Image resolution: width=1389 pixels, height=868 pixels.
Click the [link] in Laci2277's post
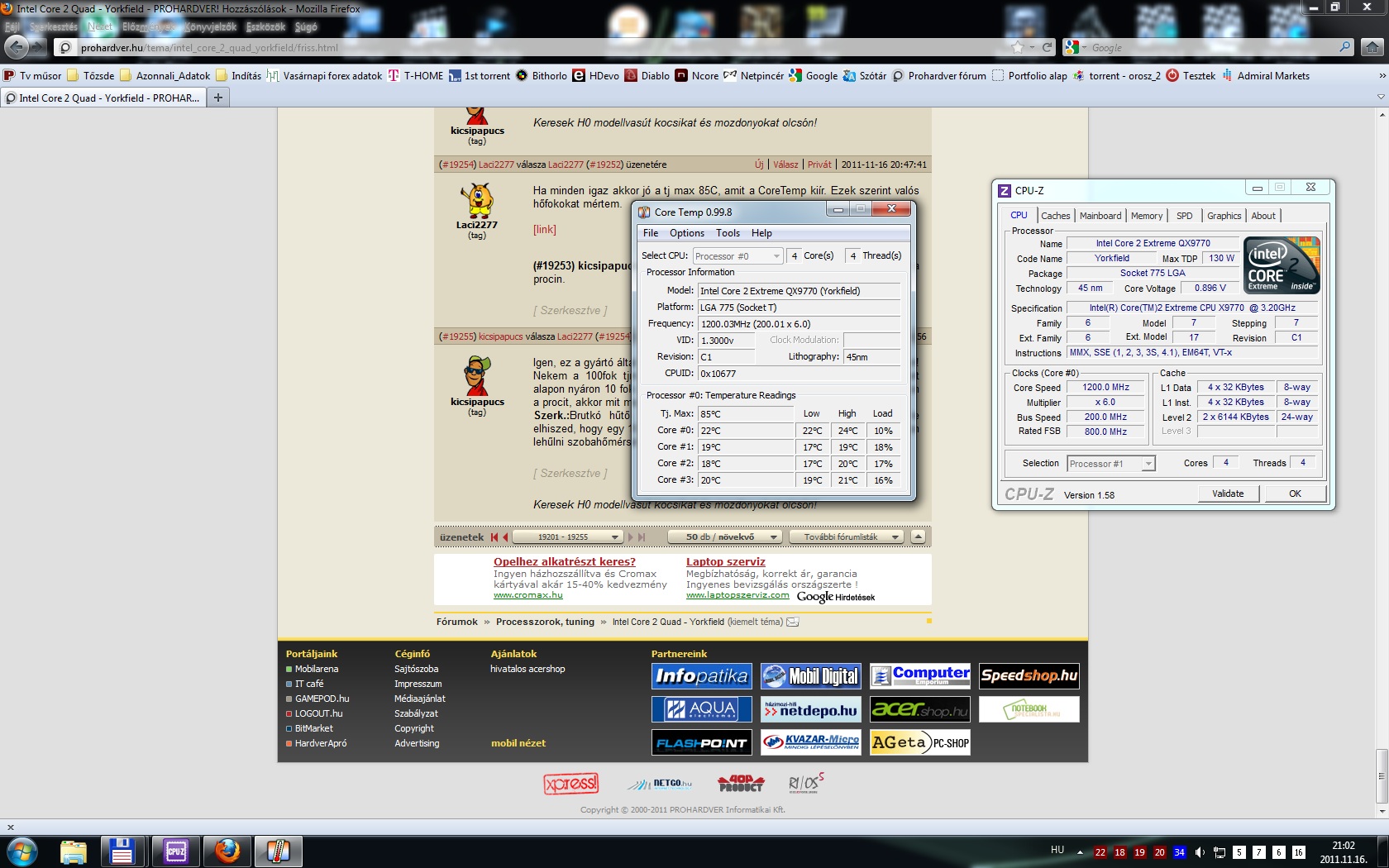[545, 230]
